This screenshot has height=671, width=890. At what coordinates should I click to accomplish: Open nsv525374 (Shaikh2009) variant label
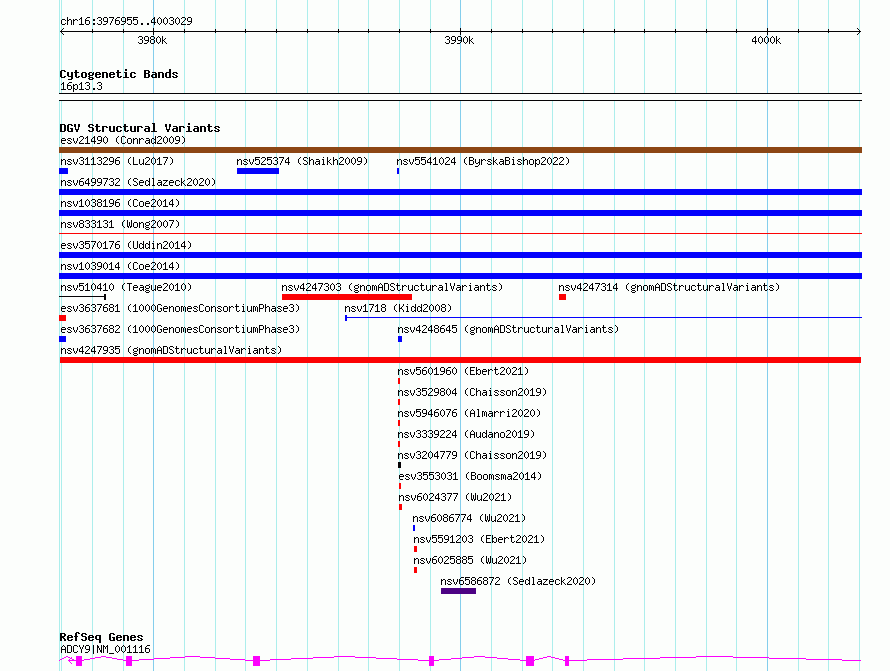(x=302, y=161)
